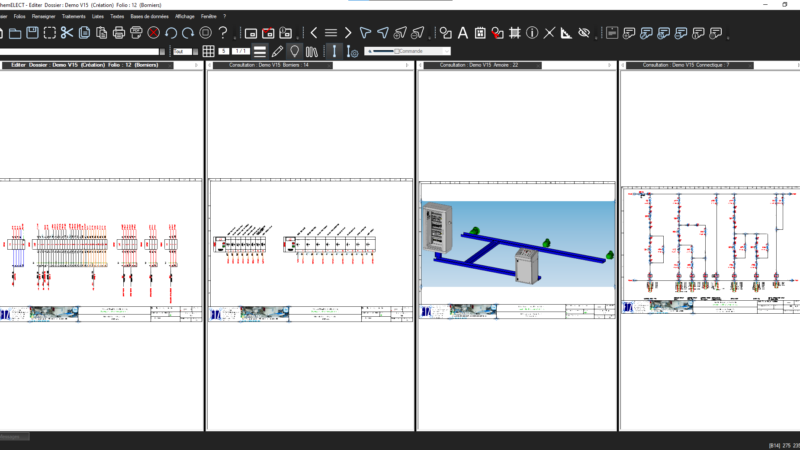Click the Cut scissors icon
Viewport: 800px width, 450px height.
pyautogui.click(x=67, y=33)
